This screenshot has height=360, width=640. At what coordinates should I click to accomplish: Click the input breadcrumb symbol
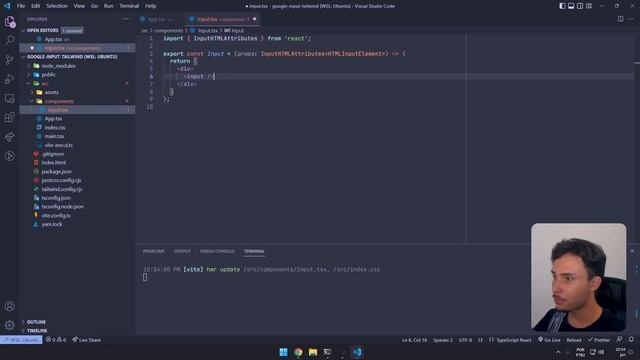tap(234, 31)
